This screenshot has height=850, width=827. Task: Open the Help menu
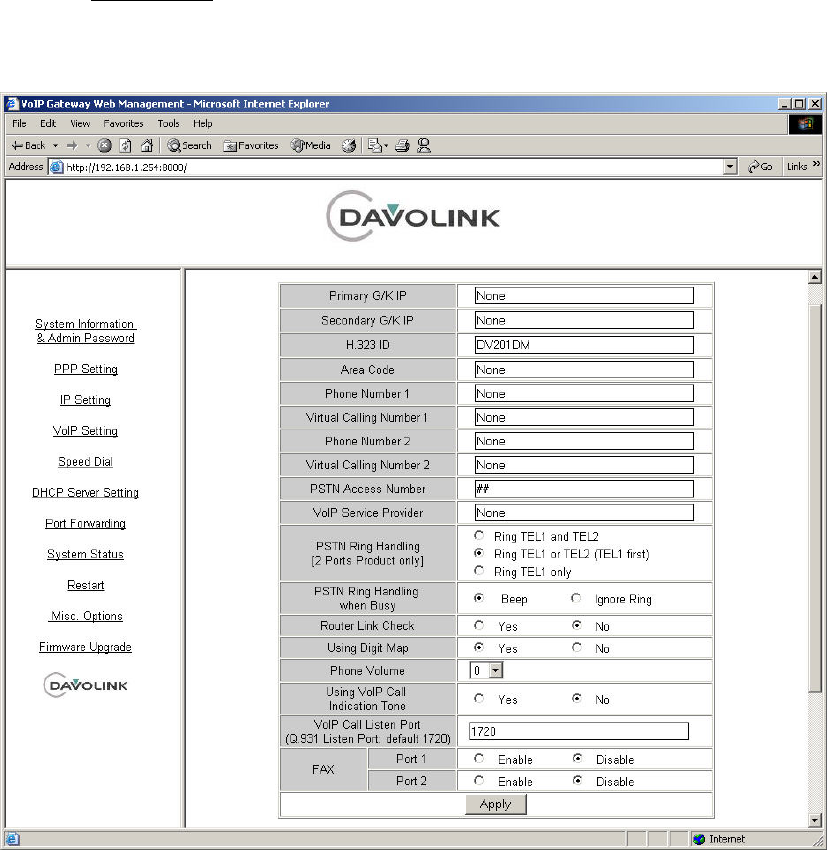coord(203,124)
